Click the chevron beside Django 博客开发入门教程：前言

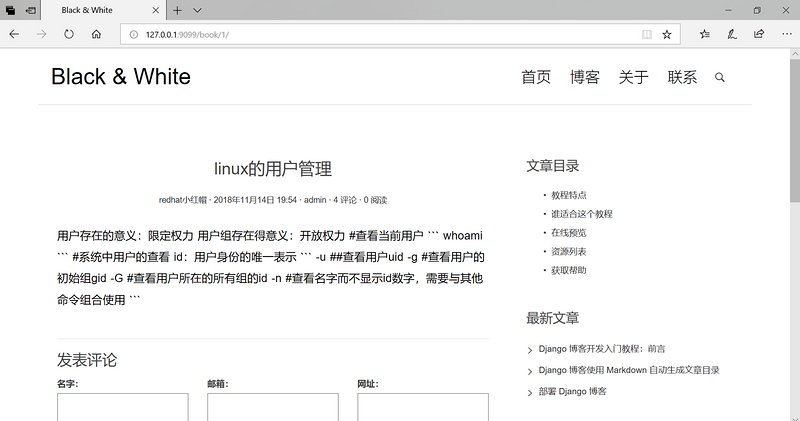pos(530,350)
